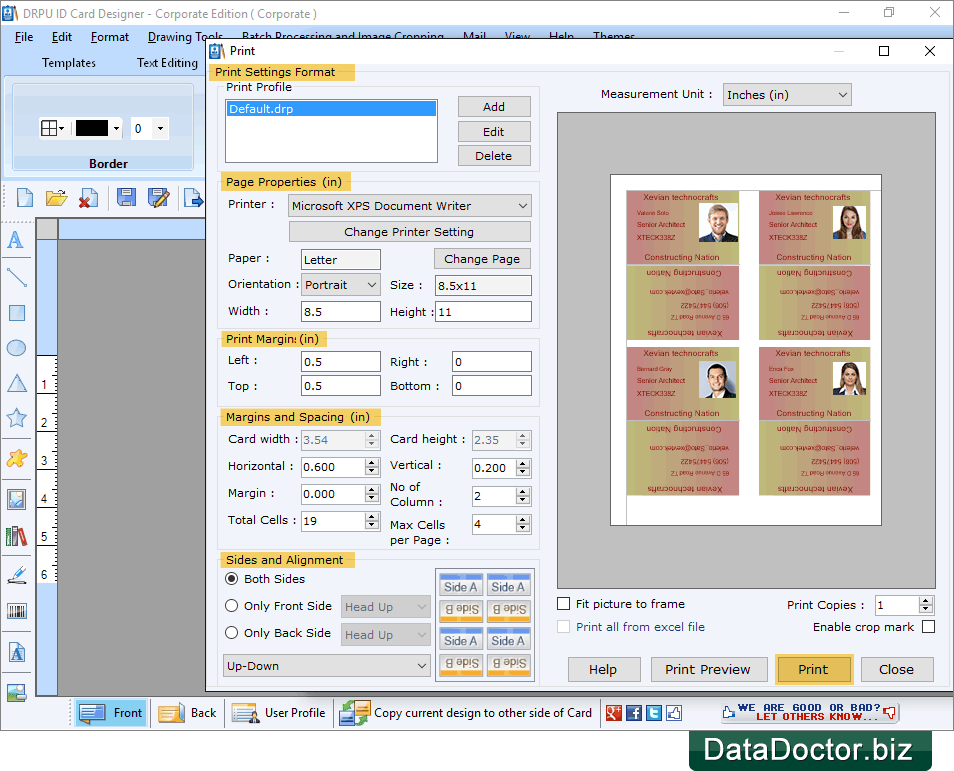Image resolution: width=954 pixels, height=771 pixels.
Task: Open the Facebook share icon
Action: pyautogui.click(x=634, y=713)
